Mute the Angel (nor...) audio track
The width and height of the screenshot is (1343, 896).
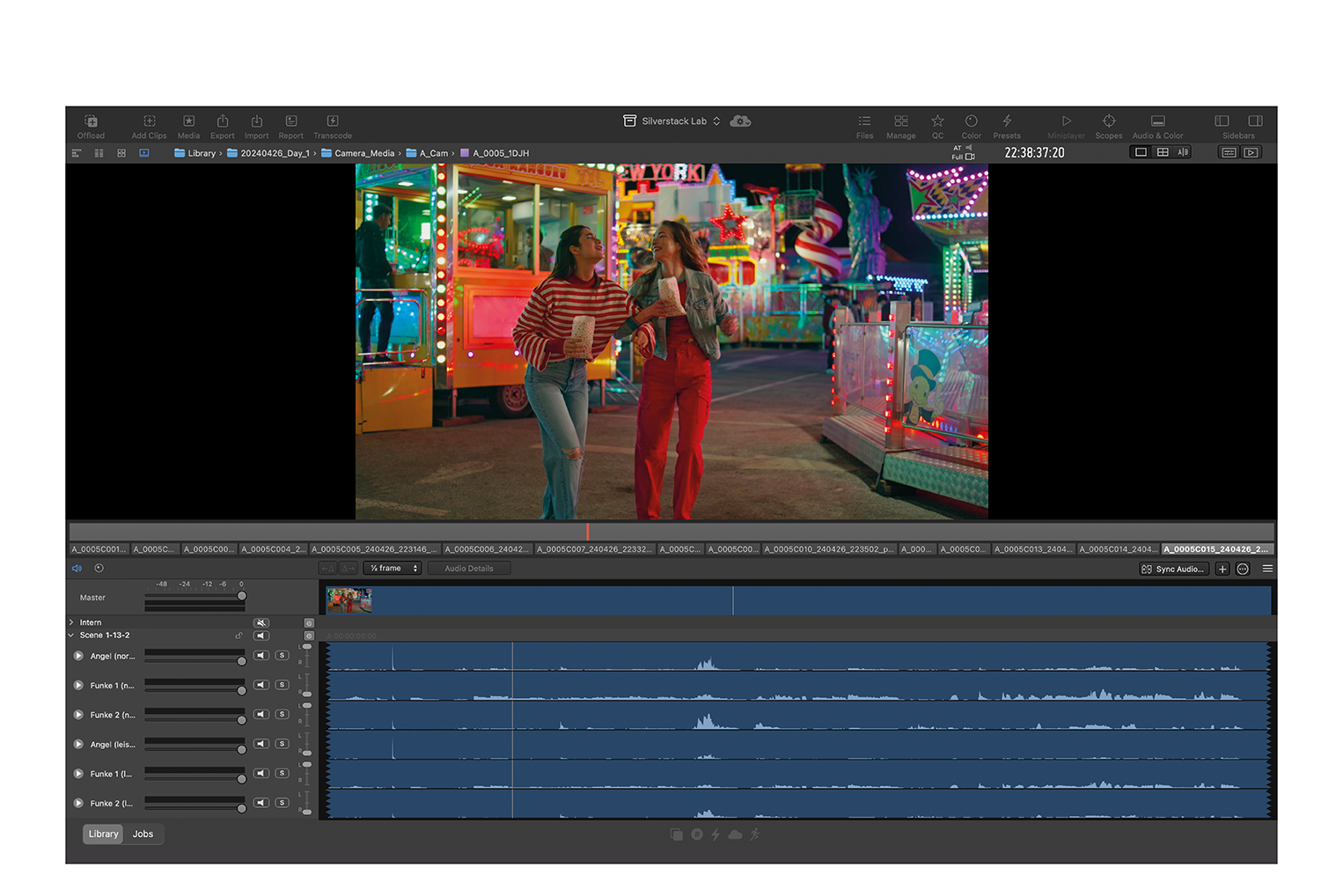pyautogui.click(x=261, y=656)
